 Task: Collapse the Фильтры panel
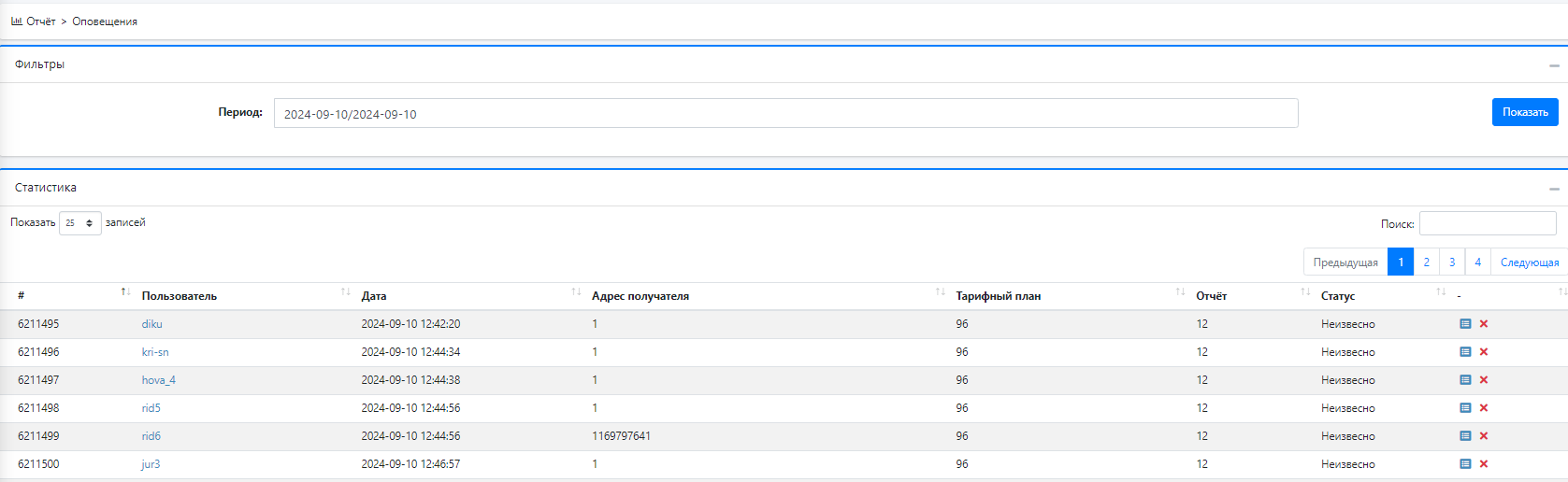(x=1554, y=65)
